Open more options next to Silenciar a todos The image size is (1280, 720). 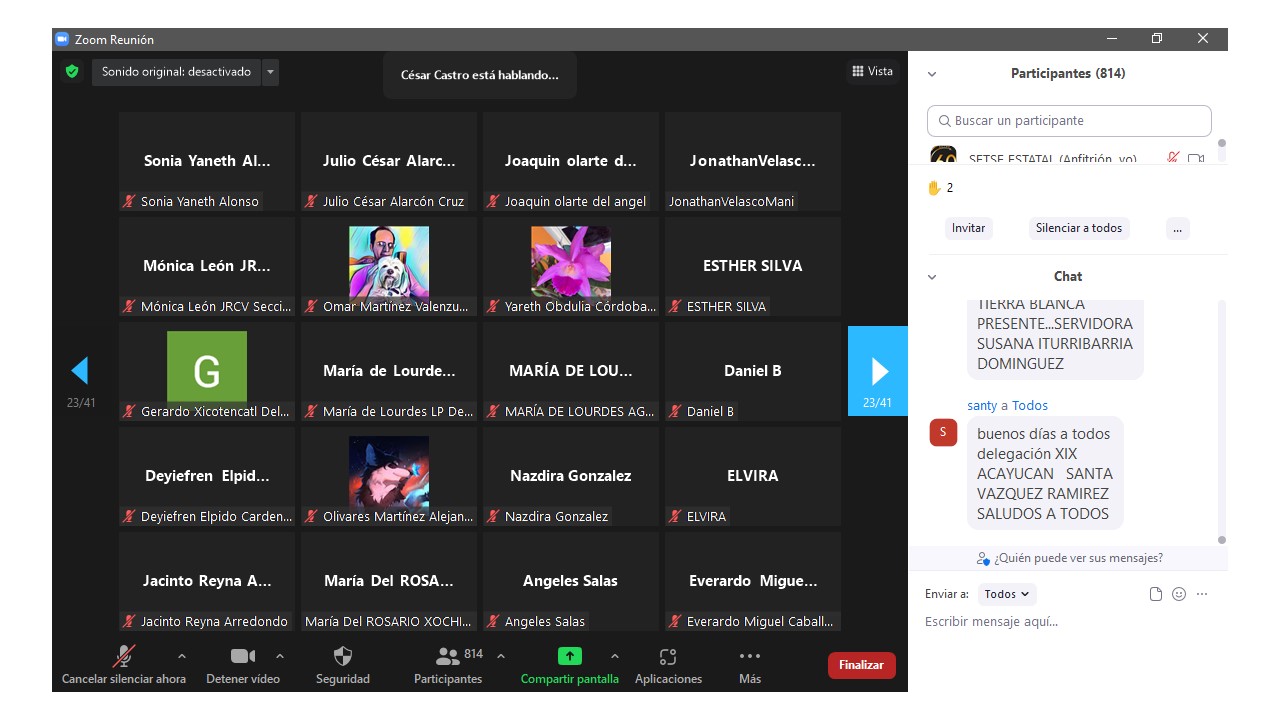pos(1177,228)
